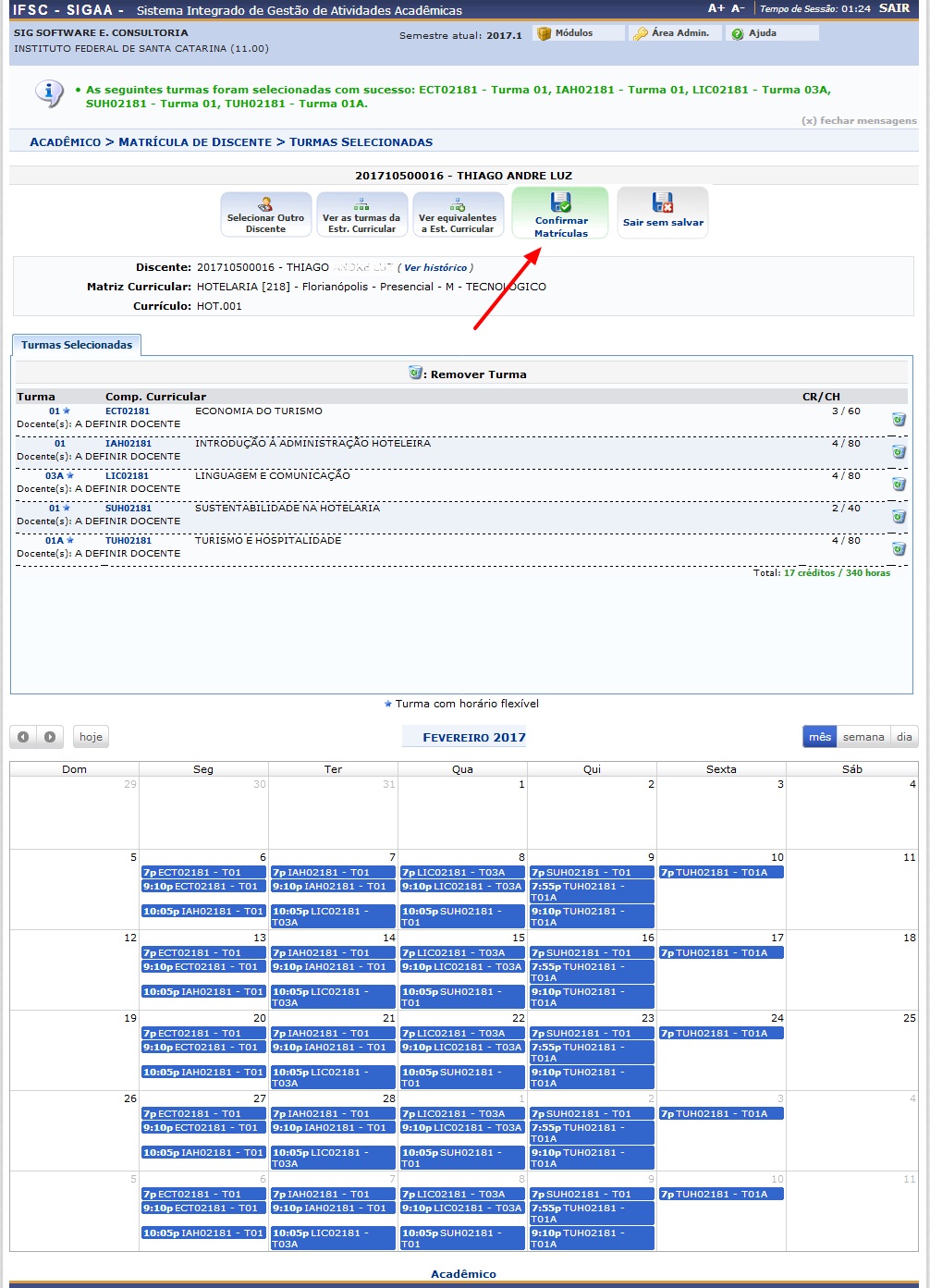
Task: Go to previous month in calendar
Action: click(23, 737)
